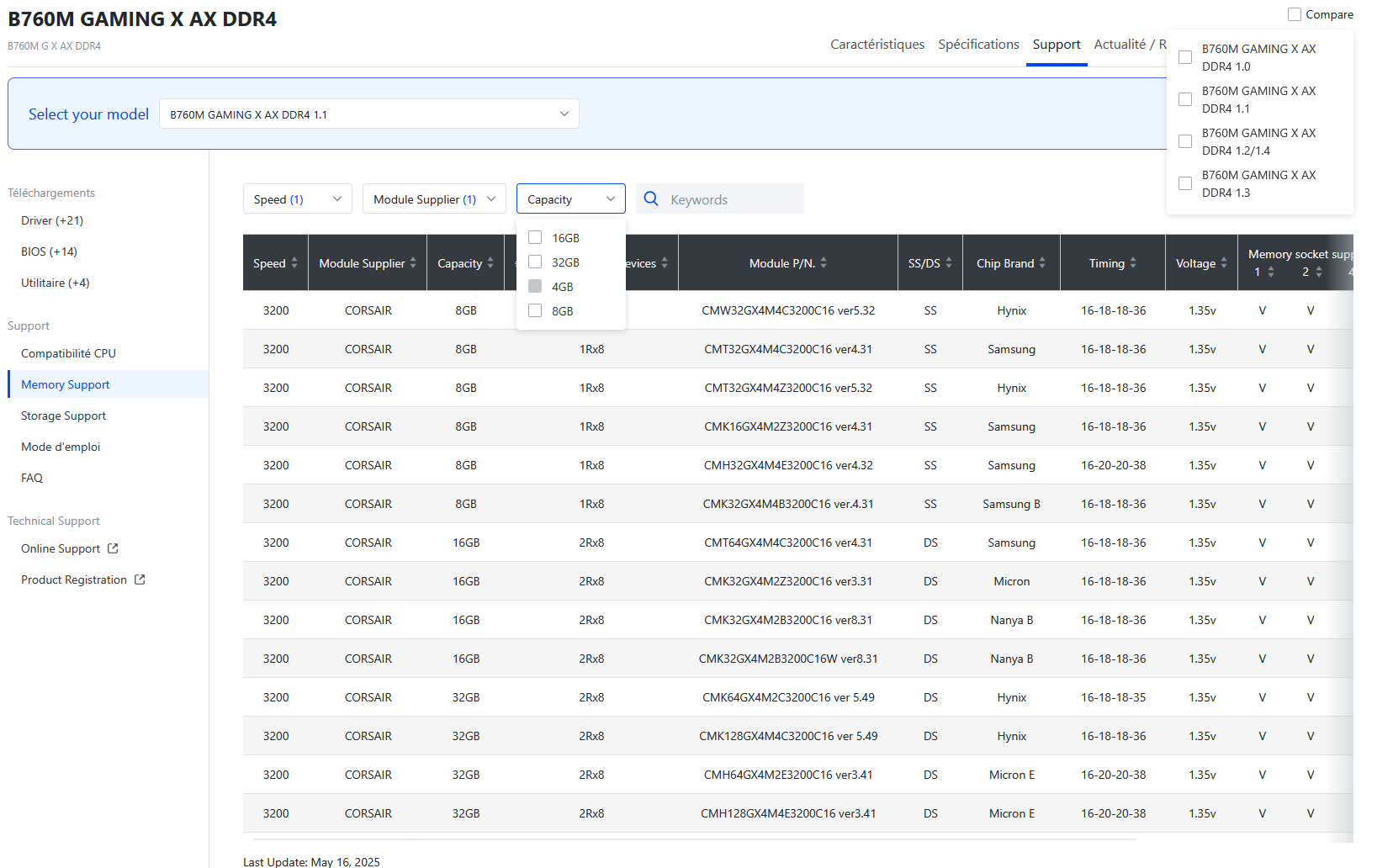Sort by Module P/N. column arrows
1393x868 pixels.
pos(824,263)
